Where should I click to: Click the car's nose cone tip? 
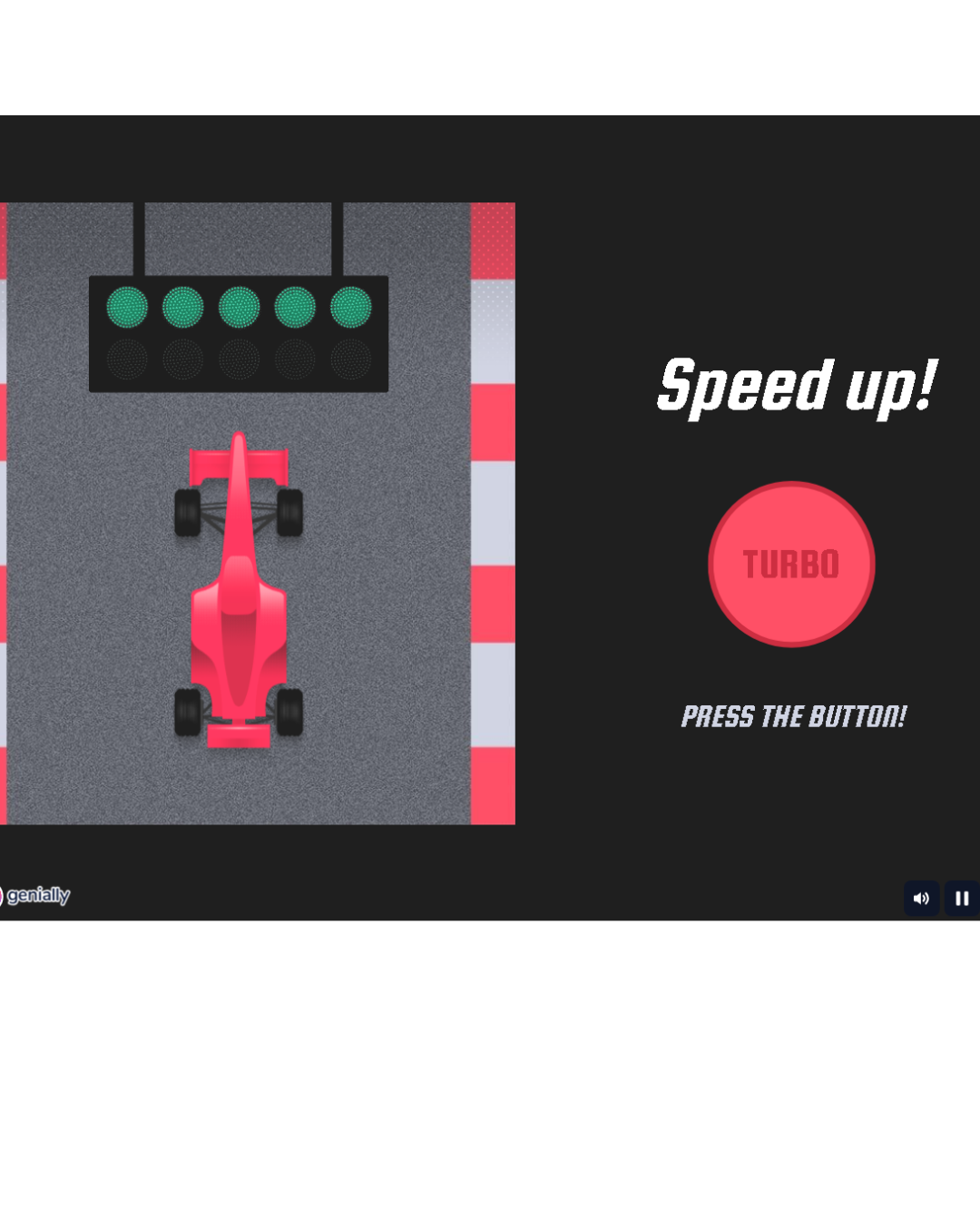(239, 441)
